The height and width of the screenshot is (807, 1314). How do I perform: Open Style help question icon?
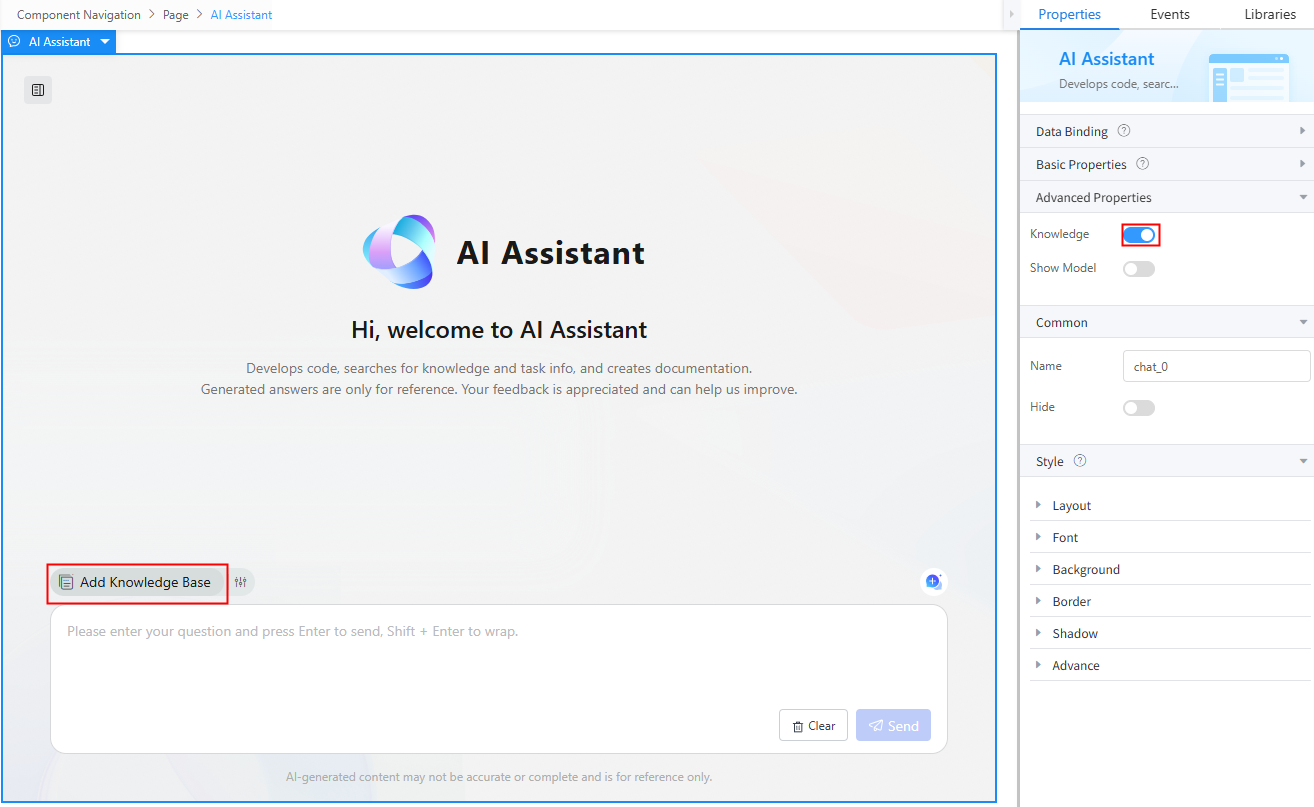[x=1080, y=461]
